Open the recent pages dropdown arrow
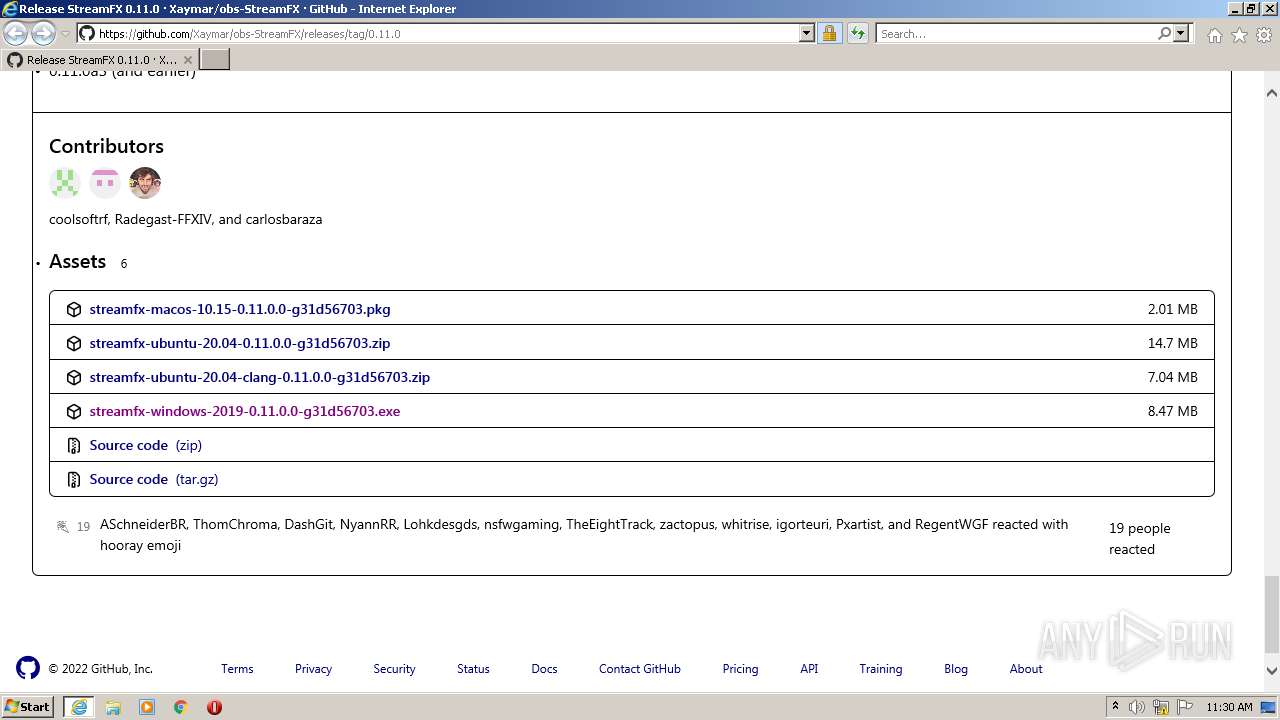 pos(65,34)
